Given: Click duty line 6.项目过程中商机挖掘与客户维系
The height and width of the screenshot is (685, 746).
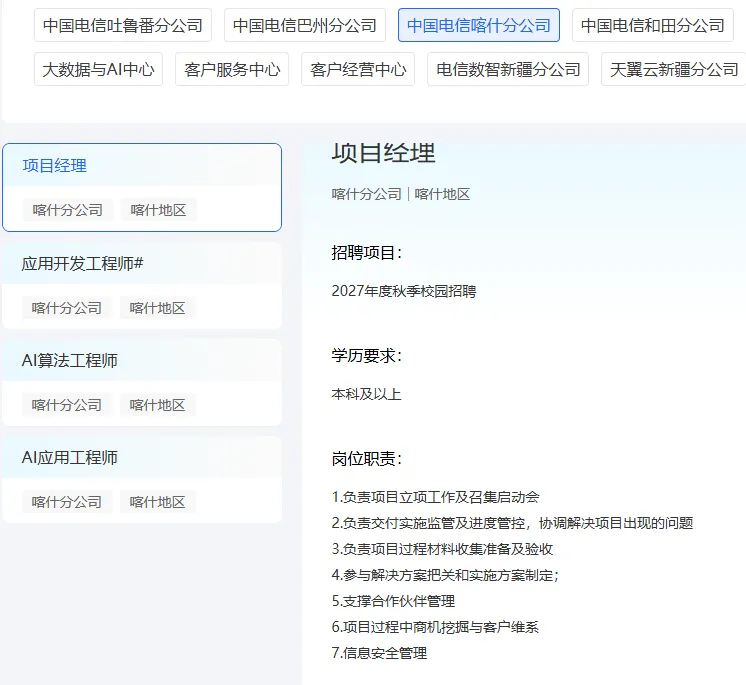Looking at the screenshot, I should pyautogui.click(x=435, y=627).
